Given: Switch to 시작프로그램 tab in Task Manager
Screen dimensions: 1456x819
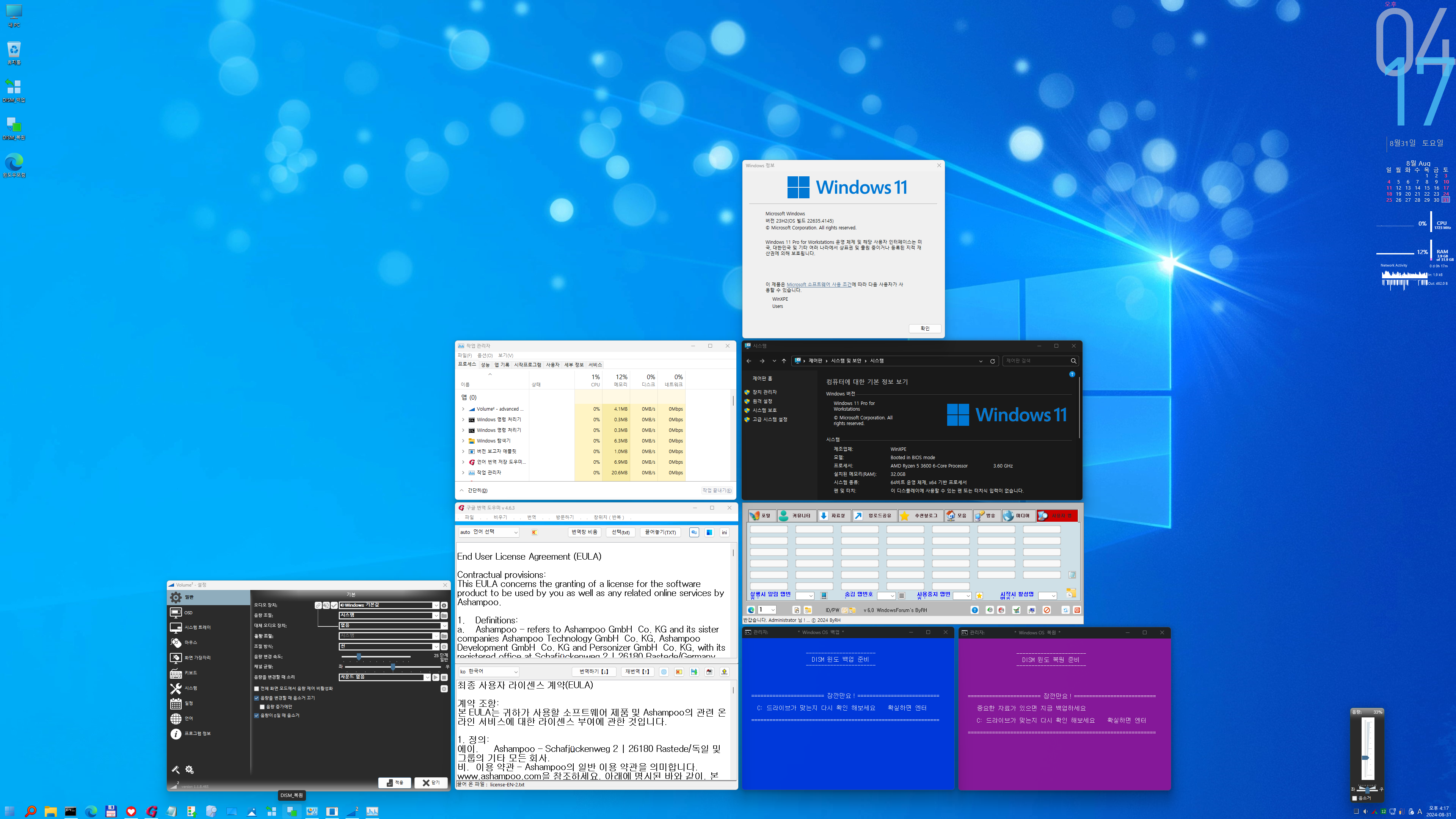Looking at the screenshot, I should [x=527, y=365].
